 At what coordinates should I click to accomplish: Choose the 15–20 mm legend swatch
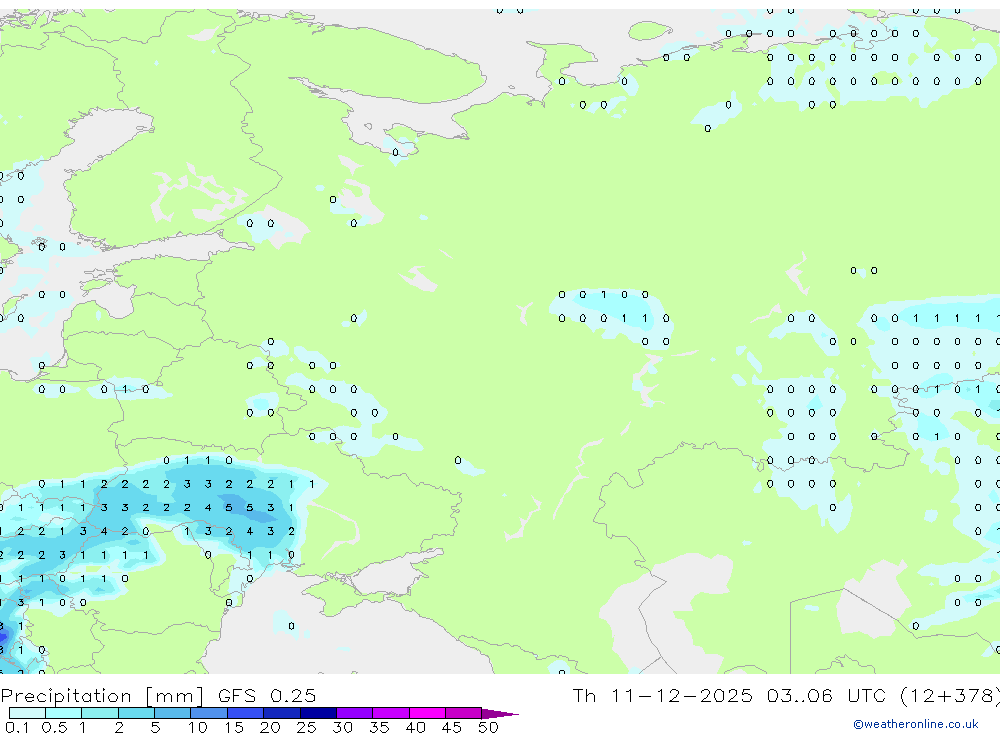point(246,713)
